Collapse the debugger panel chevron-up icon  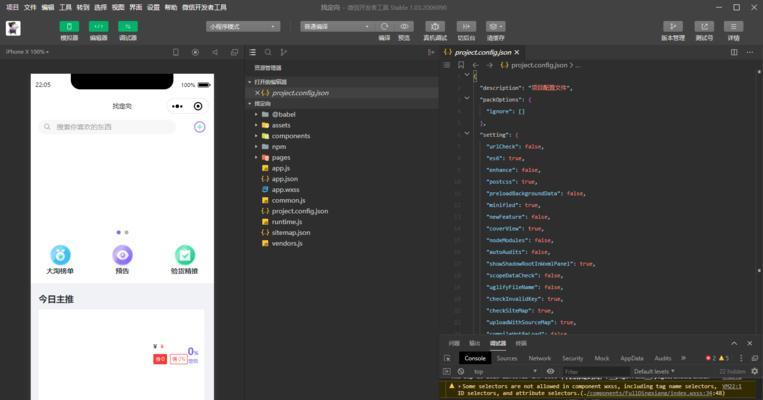click(734, 343)
